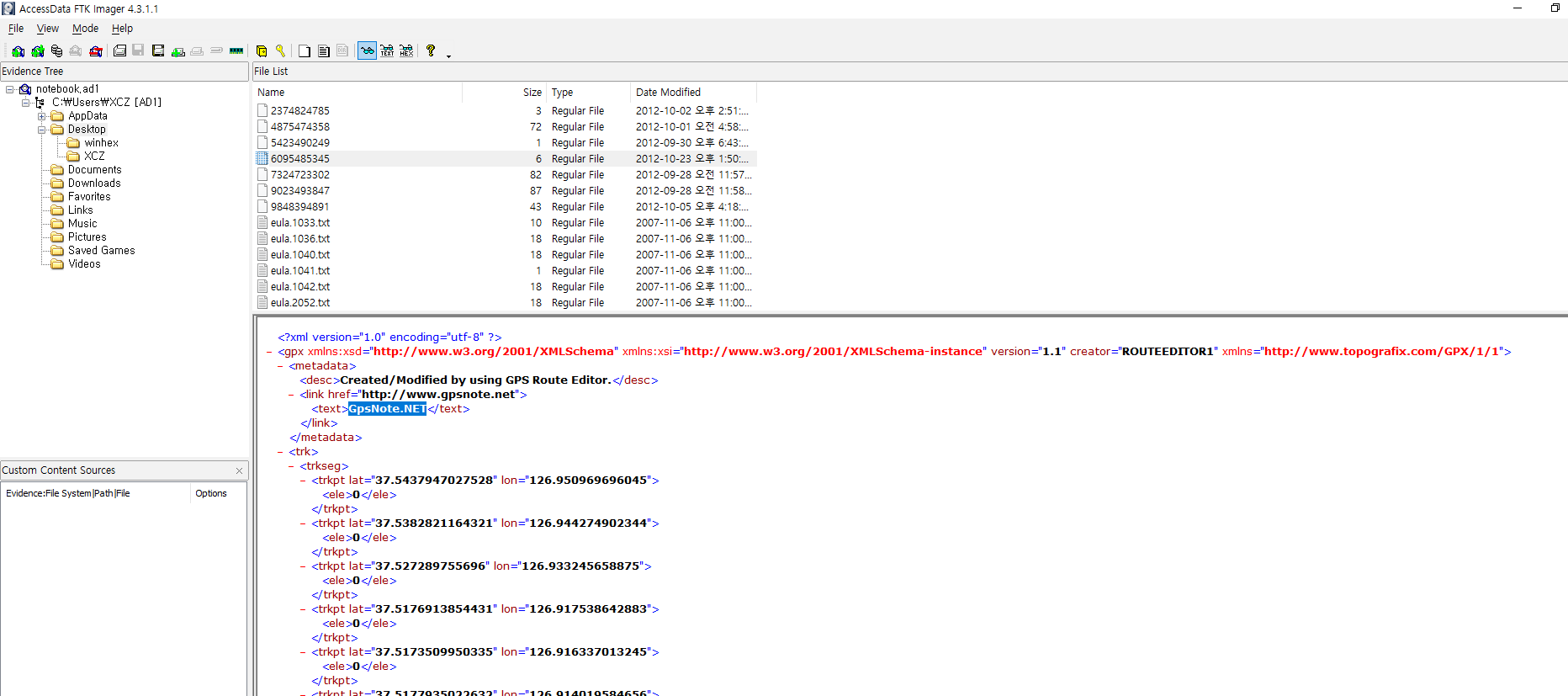This screenshot has width=1568, height=696.
Task: Open the File menu
Action: [x=16, y=29]
